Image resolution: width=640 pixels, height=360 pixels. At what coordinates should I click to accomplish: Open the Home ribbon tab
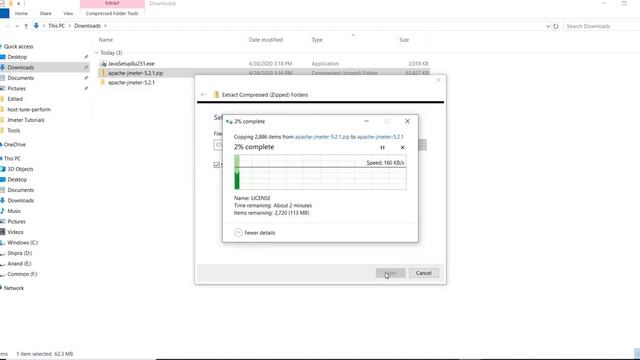coord(21,13)
